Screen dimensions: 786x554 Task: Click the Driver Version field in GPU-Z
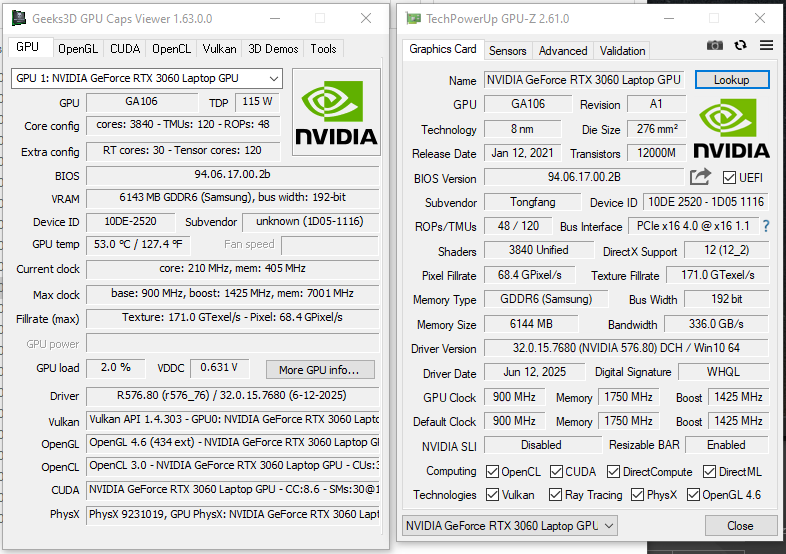(626, 348)
